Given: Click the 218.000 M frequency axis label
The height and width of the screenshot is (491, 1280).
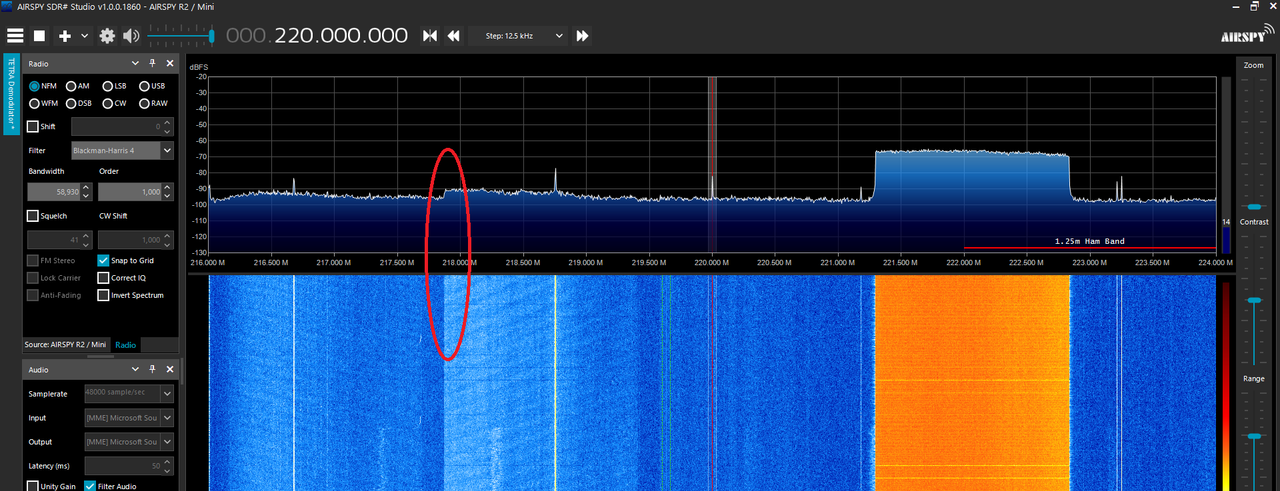Looking at the screenshot, I should coord(459,262).
